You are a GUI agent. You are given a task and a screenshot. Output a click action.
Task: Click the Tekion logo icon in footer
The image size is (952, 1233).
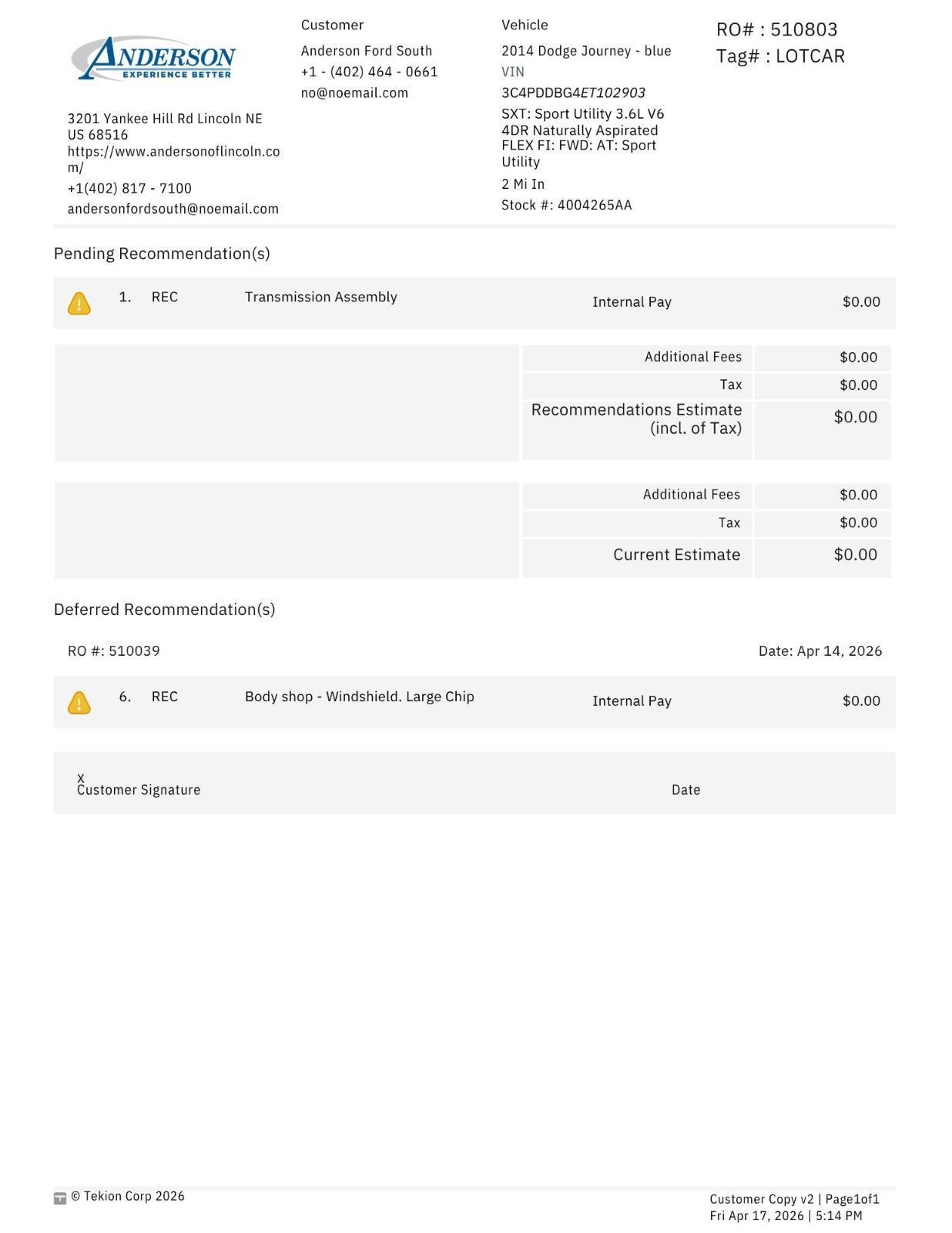60,1198
